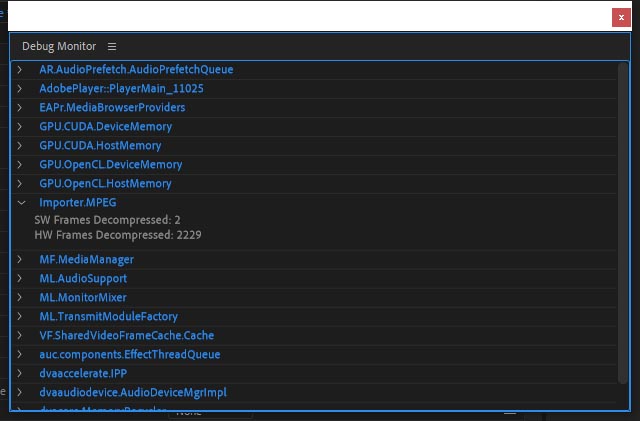Image resolution: width=640 pixels, height=421 pixels.
Task: Select the auc.components.EffectThreadQueue entry
Action: (130, 354)
